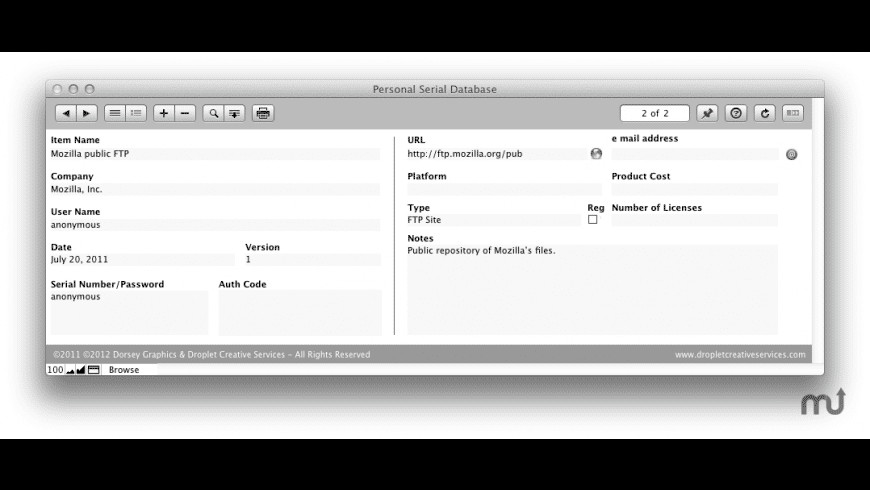Click the sort/import arrow icon
Image resolution: width=870 pixels, height=490 pixels.
point(235,113)
